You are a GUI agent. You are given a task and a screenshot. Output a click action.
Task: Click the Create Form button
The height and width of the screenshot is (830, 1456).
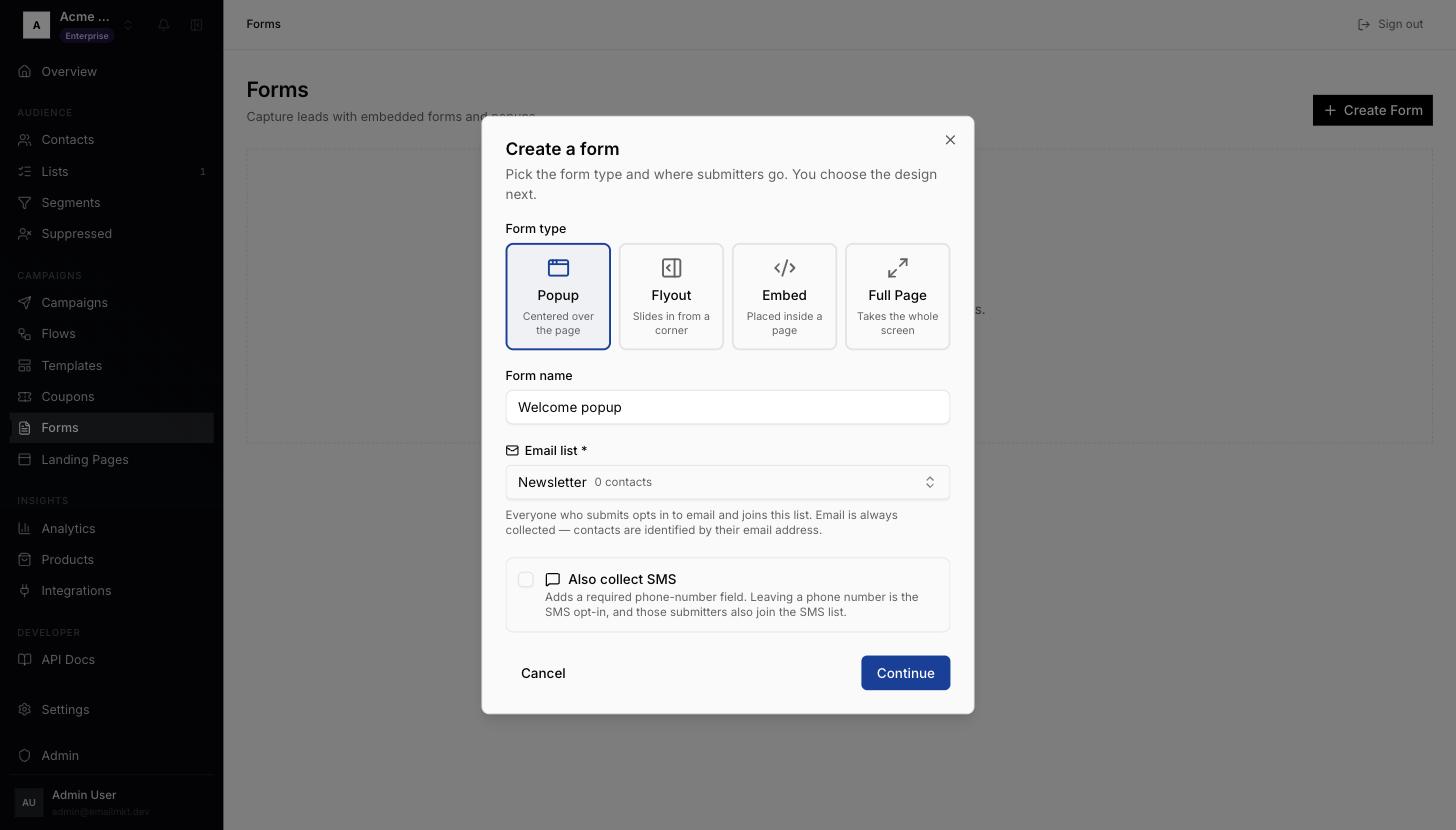coord(1373,110)
